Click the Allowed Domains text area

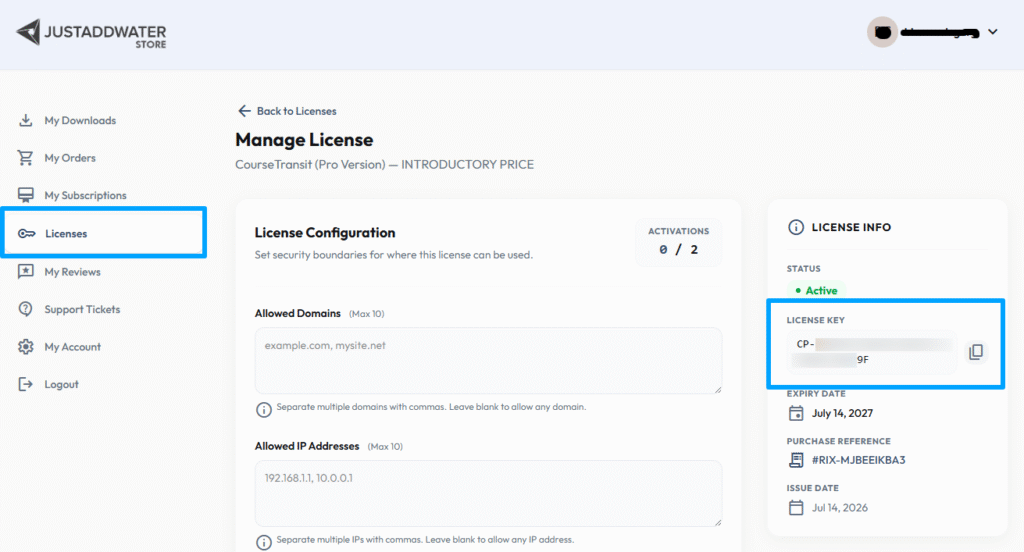488,361
